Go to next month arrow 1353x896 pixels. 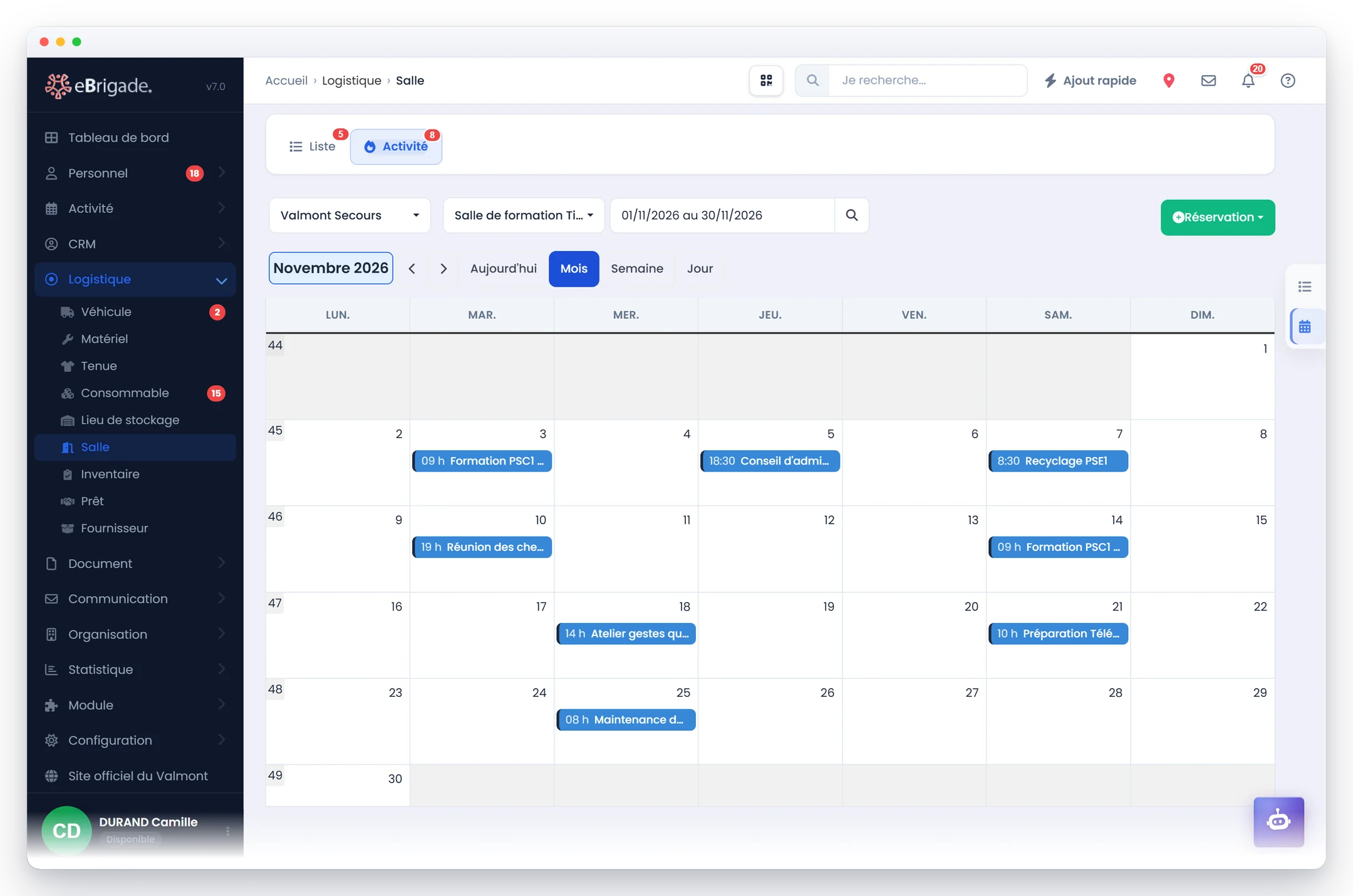pyautogui.click(x=443, y=269)
